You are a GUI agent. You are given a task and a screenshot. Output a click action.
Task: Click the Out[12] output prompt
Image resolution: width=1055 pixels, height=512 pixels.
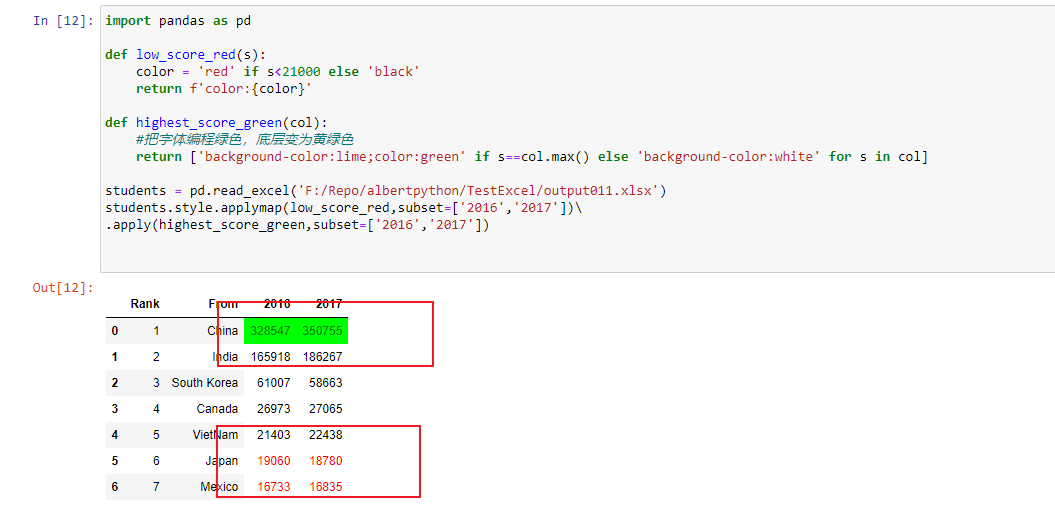coord(63,288)
